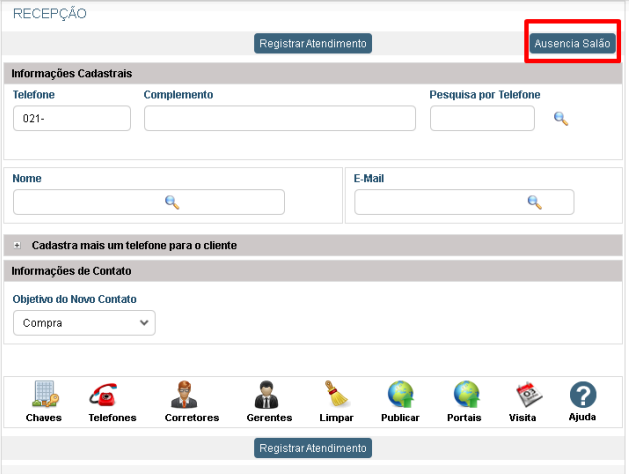Open the Objetivo do Novo Contato dropdown

coord(84,323)
